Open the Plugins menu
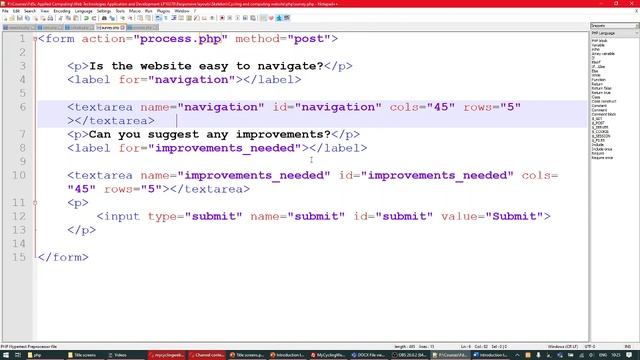 click(x=163, y=11)
